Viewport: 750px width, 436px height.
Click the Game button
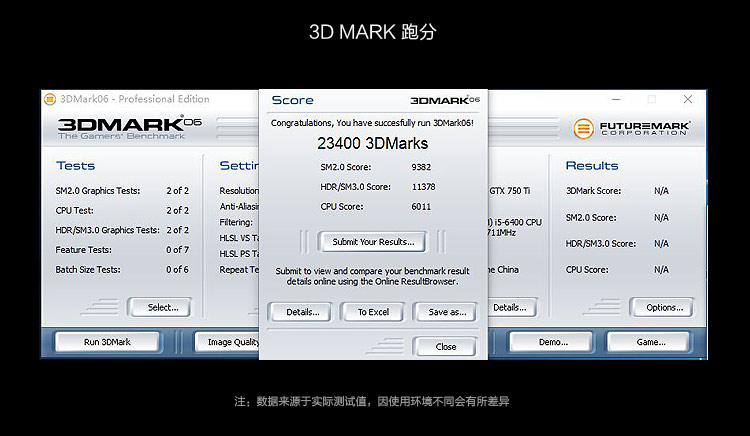[x=651, y=342]
